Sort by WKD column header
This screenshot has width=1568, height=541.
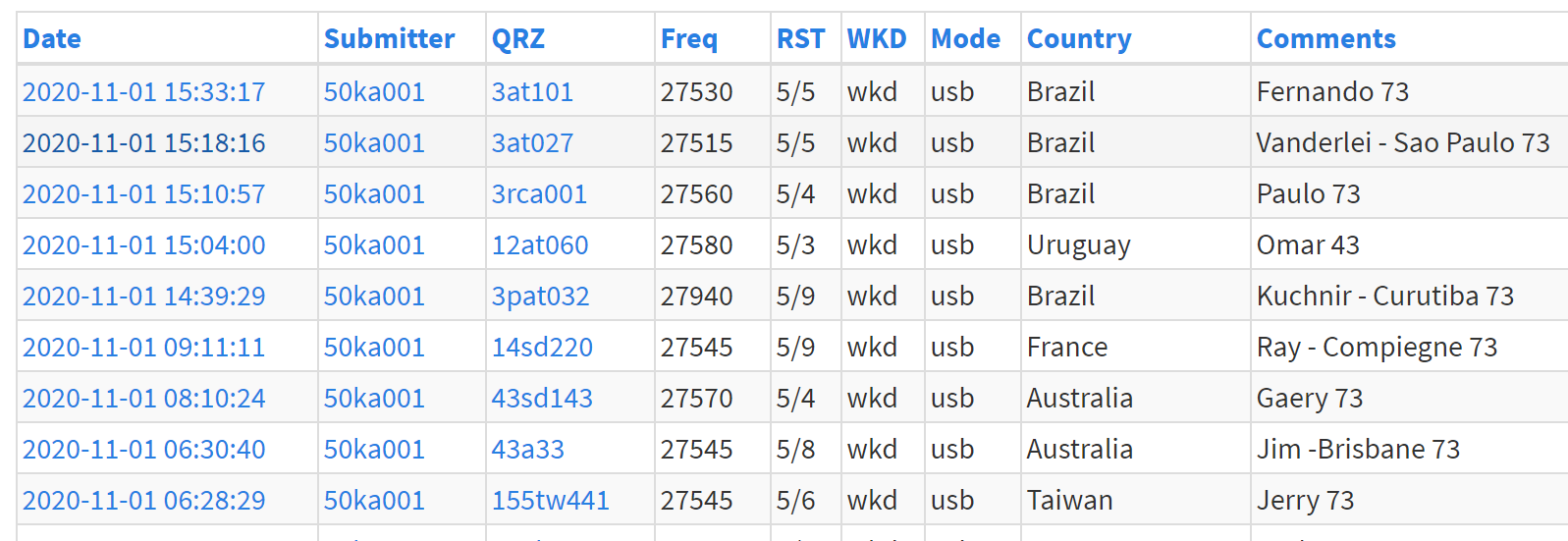(x=877, y=39)
